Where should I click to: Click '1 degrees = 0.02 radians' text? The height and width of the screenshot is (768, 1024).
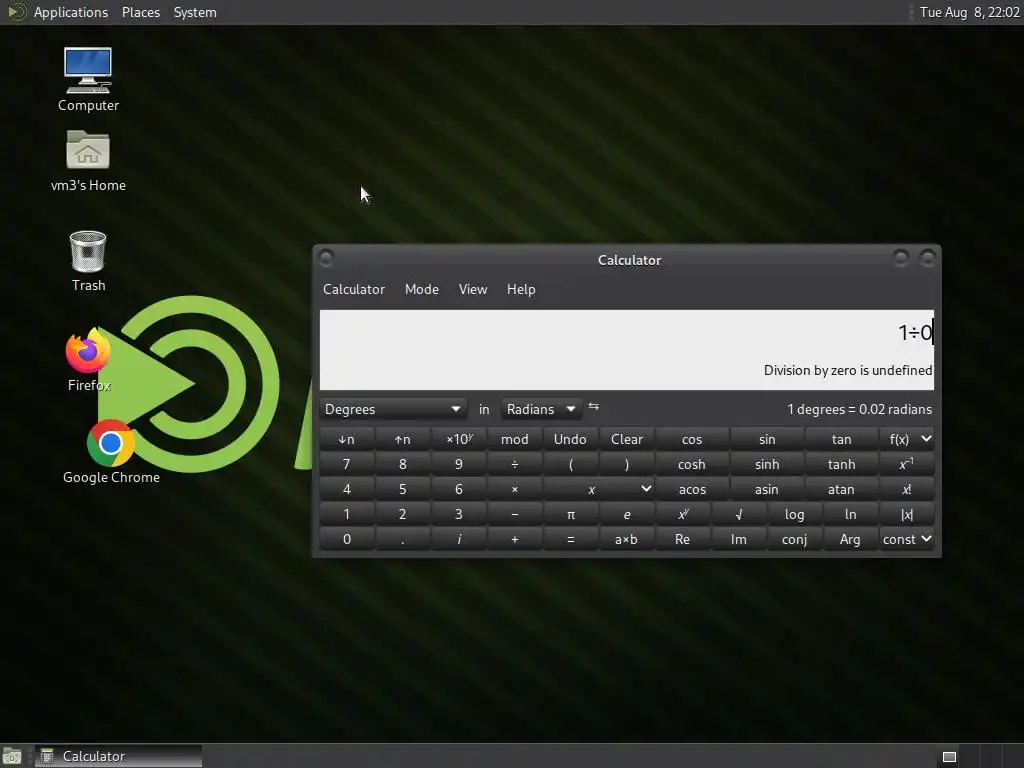click(859, 409)
